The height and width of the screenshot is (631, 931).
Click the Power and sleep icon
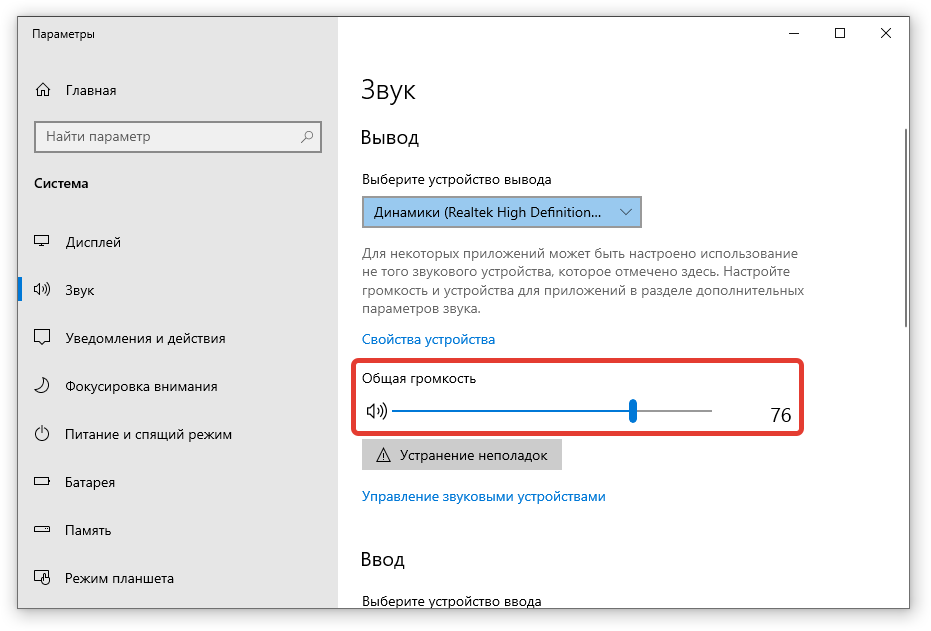(42, 434)
